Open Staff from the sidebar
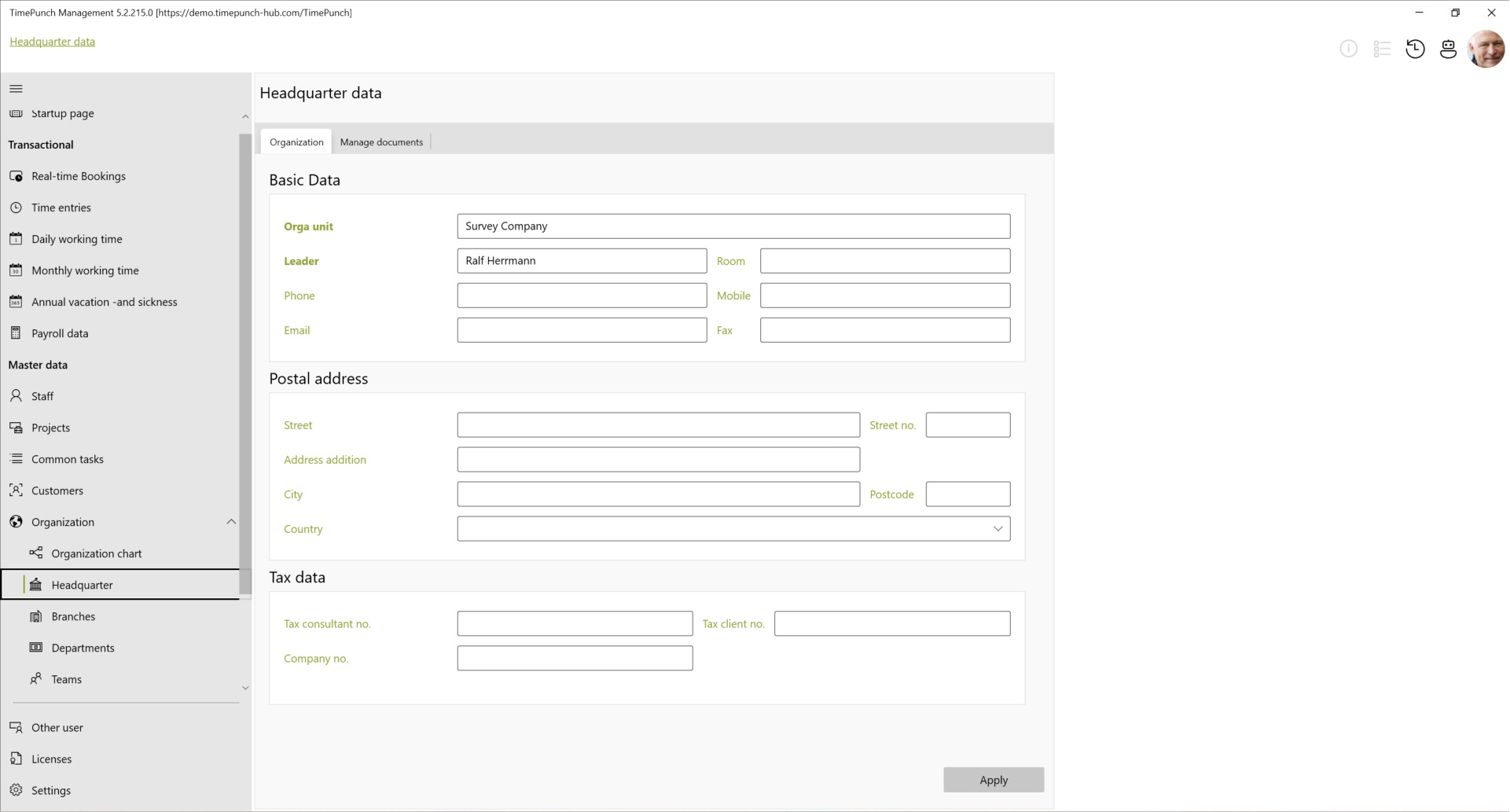This screenshot has height=812, width=1510. (x=120, y=396)
